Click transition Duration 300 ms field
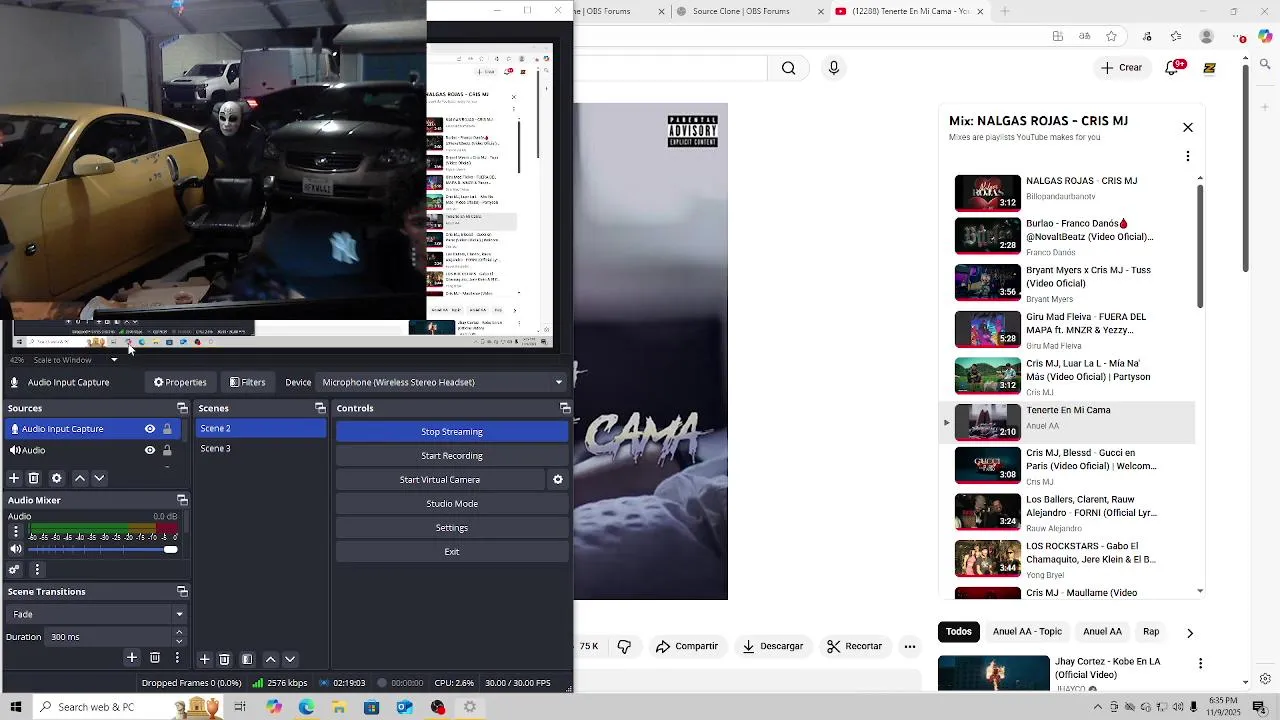 pos(110,637)
